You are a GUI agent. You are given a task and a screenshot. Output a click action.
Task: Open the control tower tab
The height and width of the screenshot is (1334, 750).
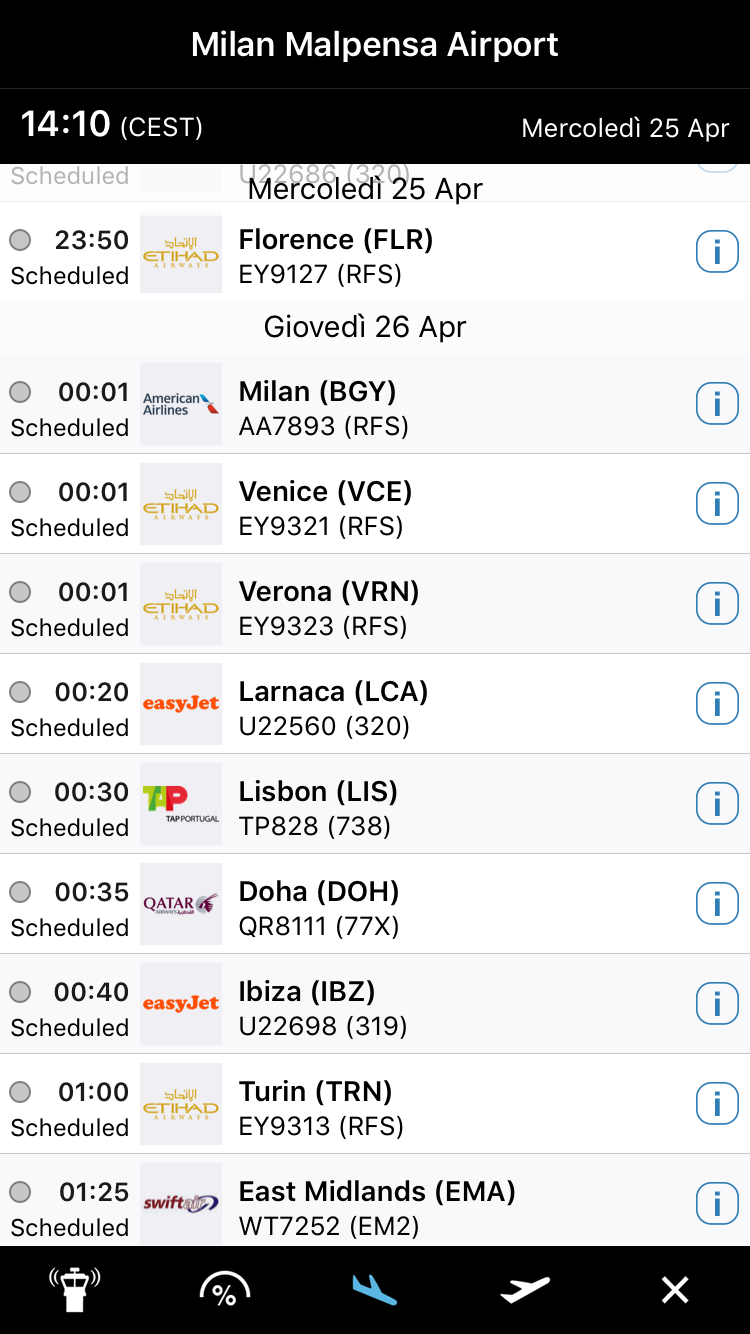point(75,1290)
